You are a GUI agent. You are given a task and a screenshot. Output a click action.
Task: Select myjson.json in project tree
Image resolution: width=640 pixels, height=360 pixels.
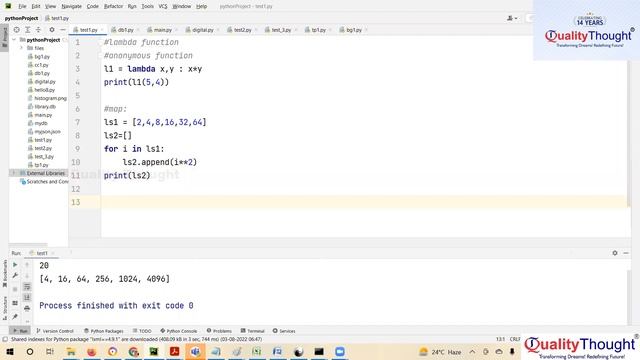44,131
